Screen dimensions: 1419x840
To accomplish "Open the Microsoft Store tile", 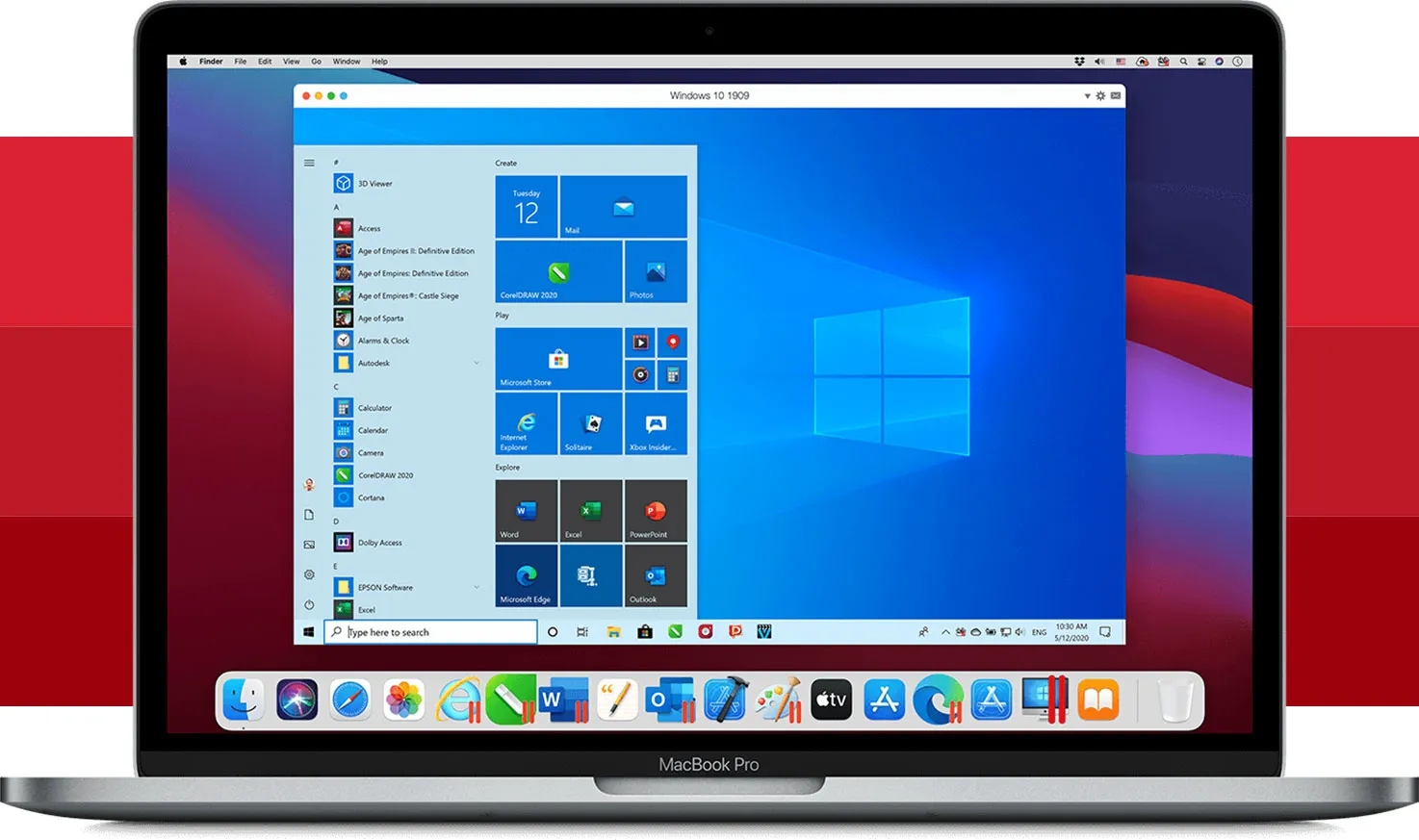I will [558, 359].
